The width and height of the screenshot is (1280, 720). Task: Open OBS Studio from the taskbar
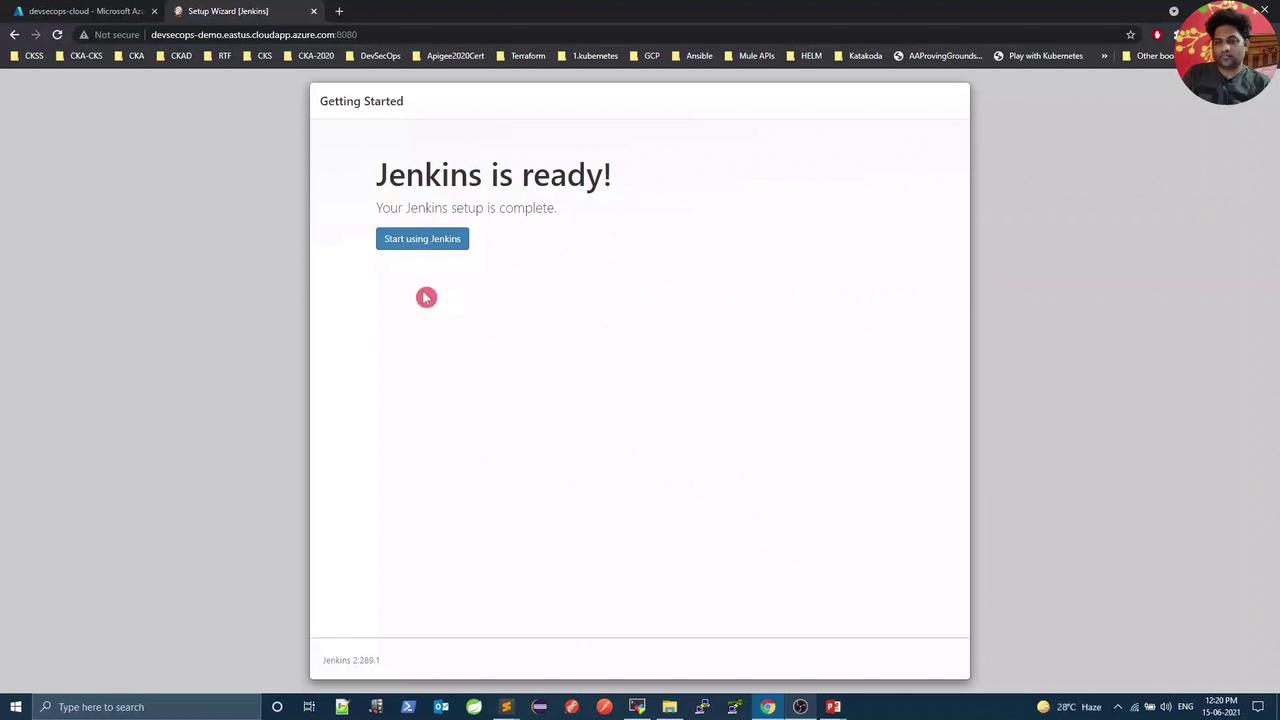(x=800, y=707)
